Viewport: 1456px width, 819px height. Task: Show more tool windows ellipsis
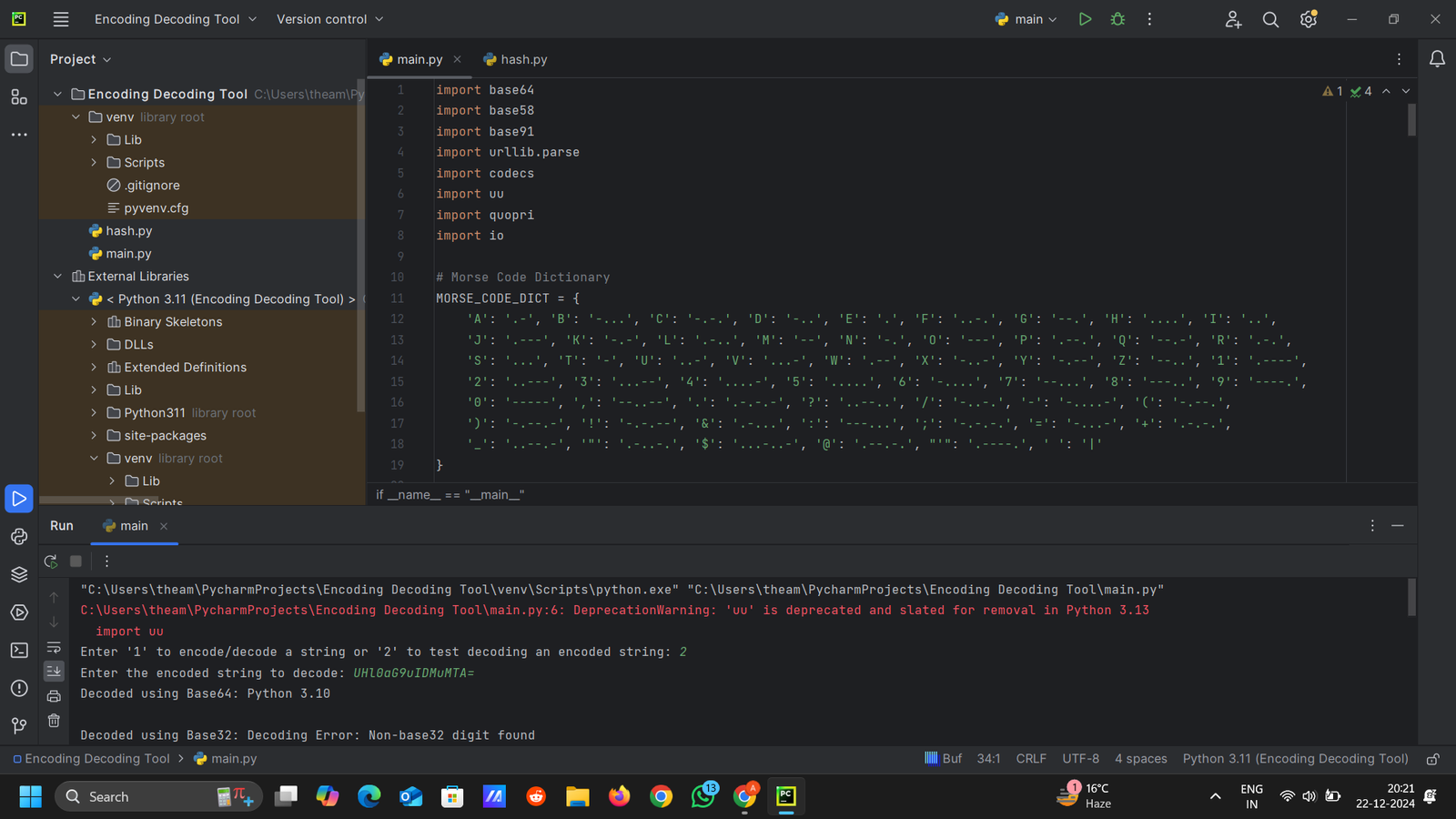coord(19,134)
